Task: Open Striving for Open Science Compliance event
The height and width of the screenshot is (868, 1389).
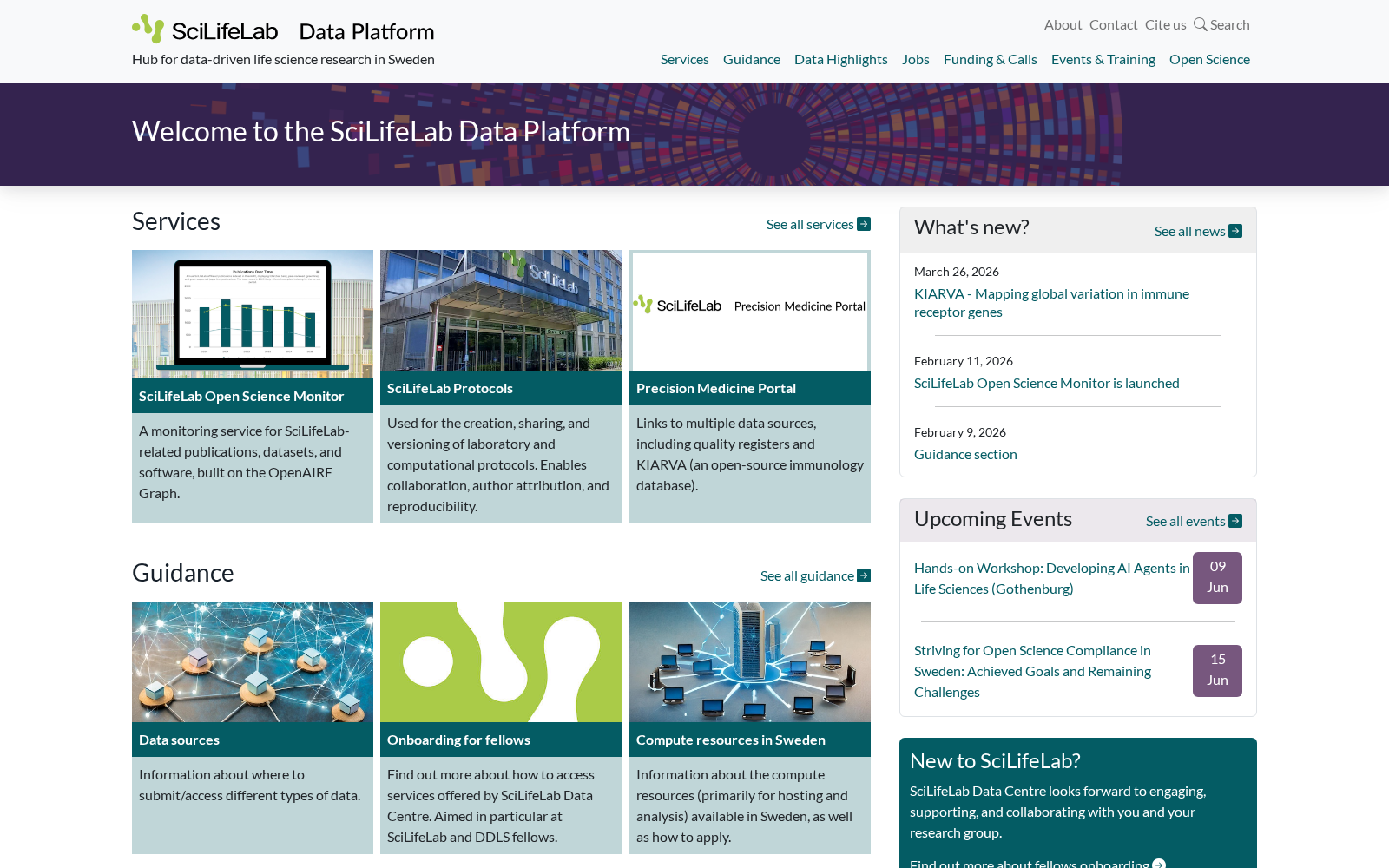Action: 1032,671
